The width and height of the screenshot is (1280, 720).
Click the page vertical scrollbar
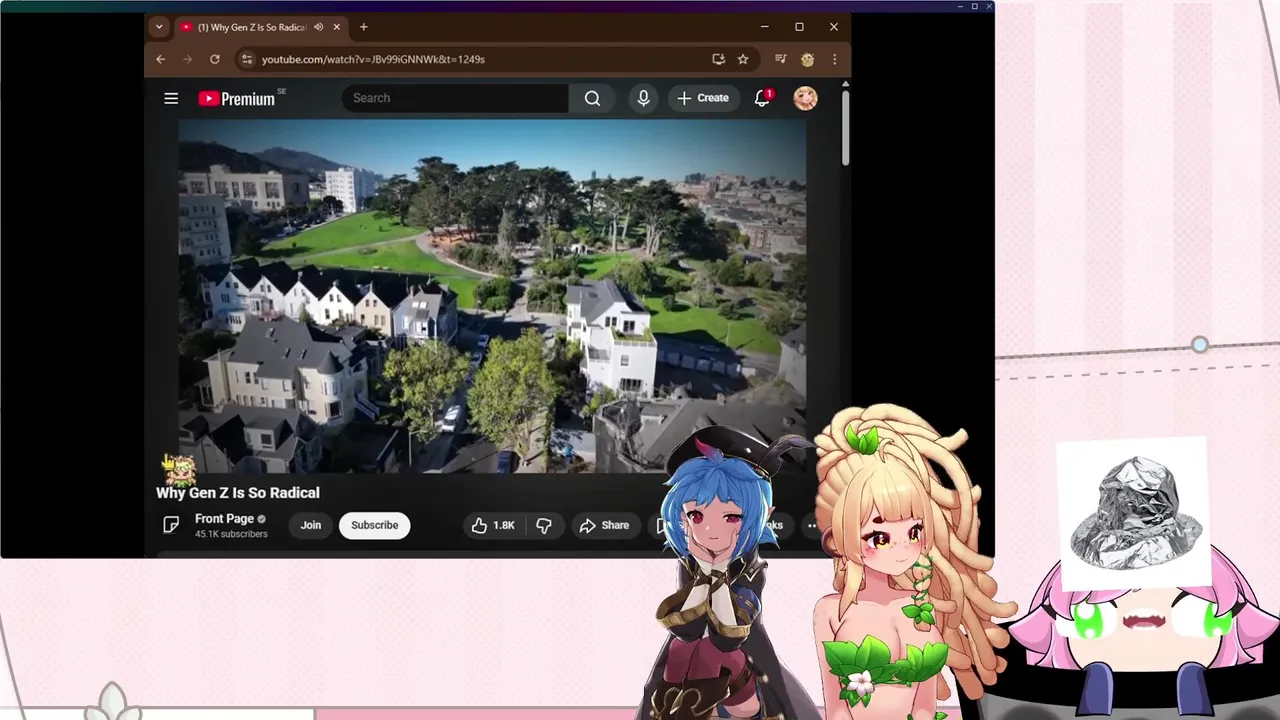coord(845,126)
